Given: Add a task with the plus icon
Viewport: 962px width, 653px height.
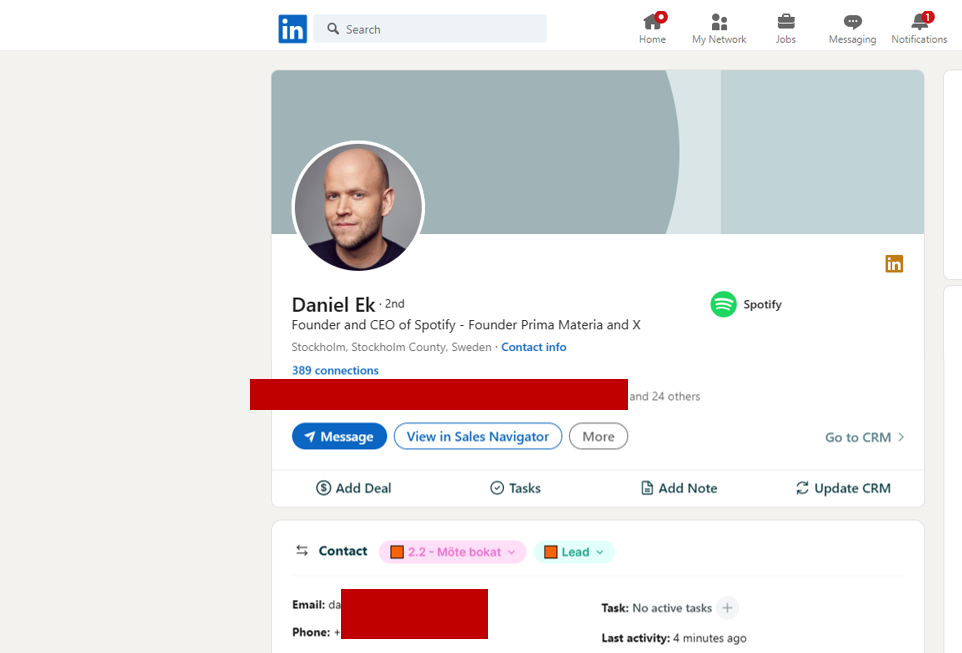Looking at the screenshot, I should click(727, 608).
